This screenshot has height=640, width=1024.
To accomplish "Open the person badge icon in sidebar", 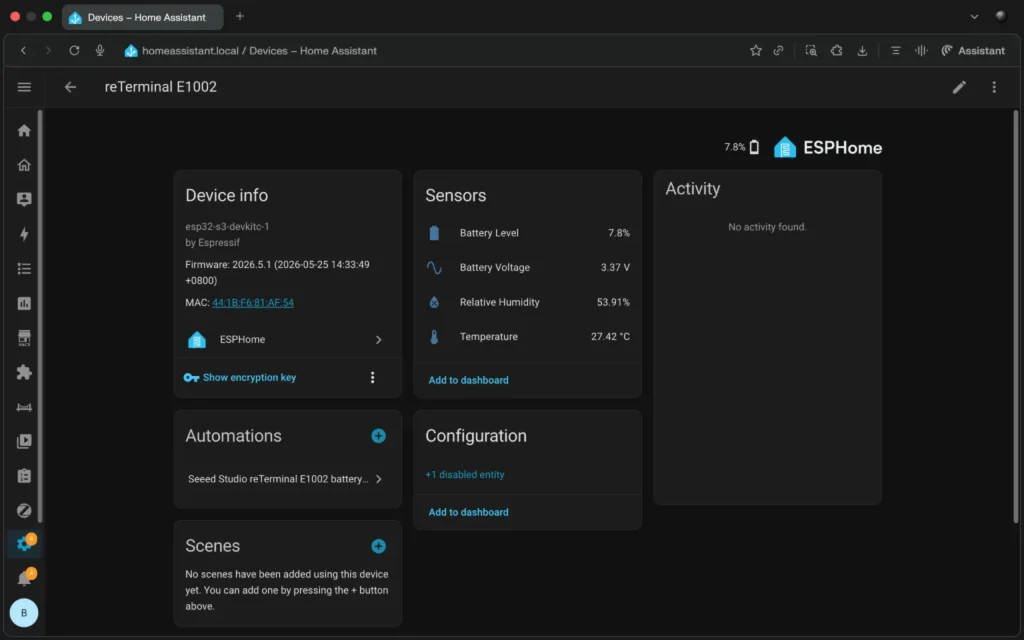I will pos(24,199).
